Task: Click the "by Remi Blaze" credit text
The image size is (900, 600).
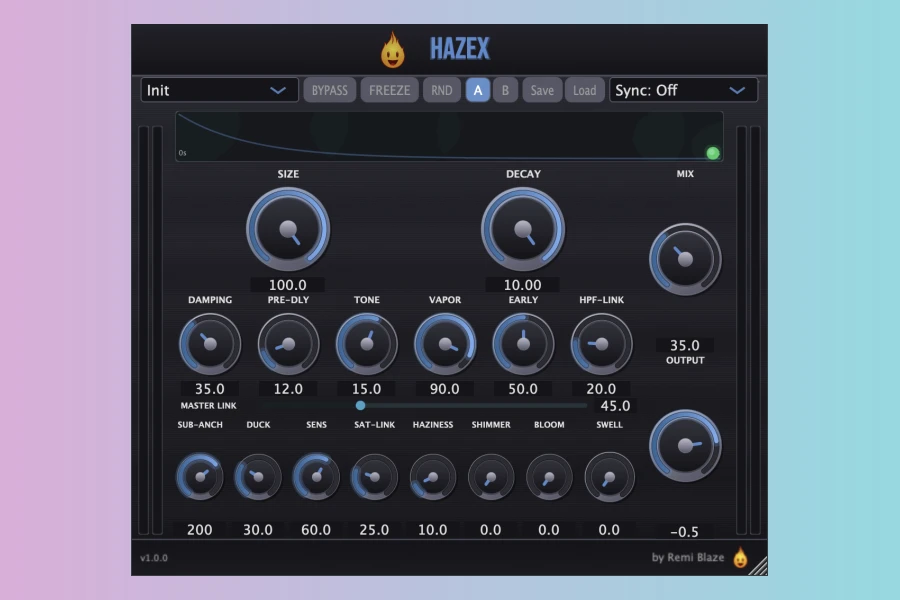Action: tap(688, 558)
